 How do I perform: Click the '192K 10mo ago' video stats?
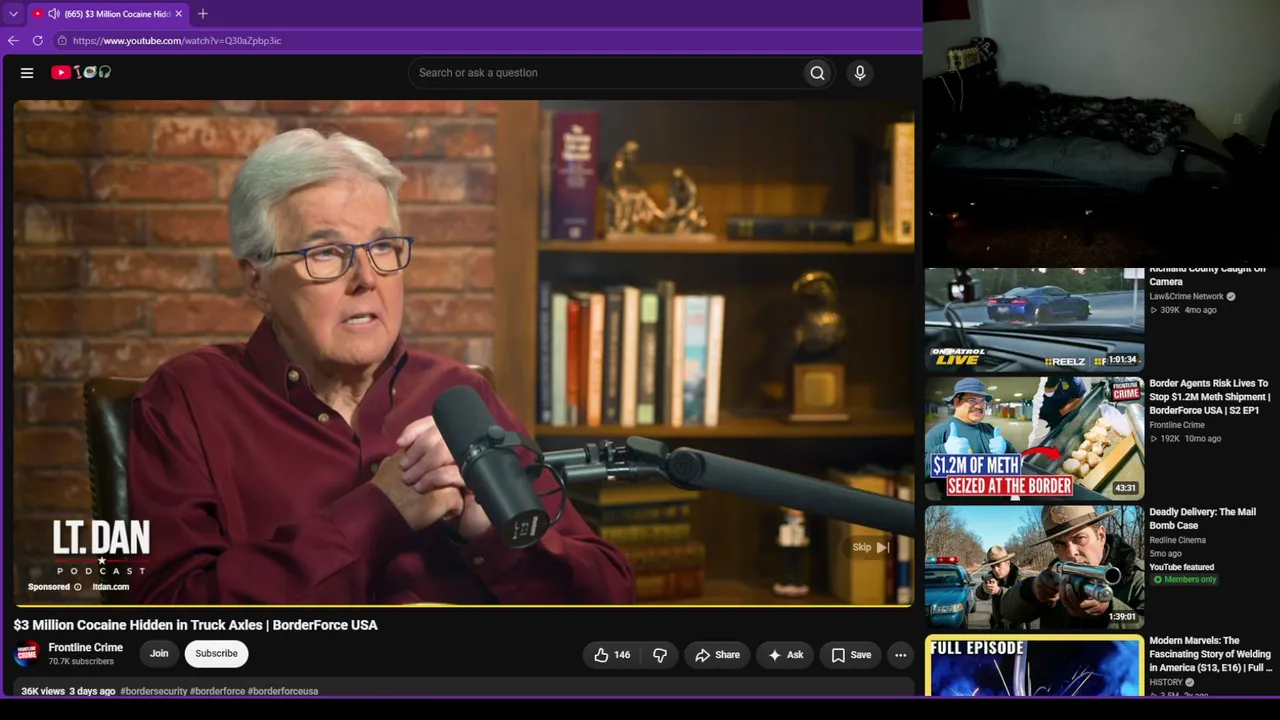(x=1185, y=439)
